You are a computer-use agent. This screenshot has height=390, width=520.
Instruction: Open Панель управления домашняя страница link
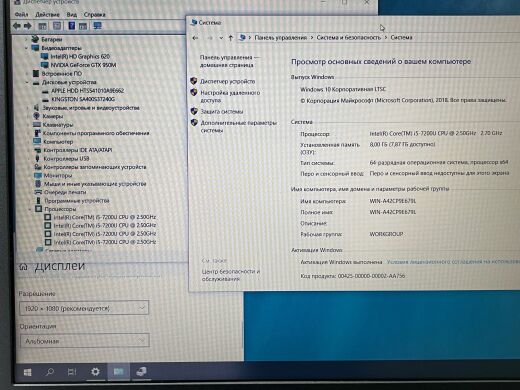pos(229,61)
